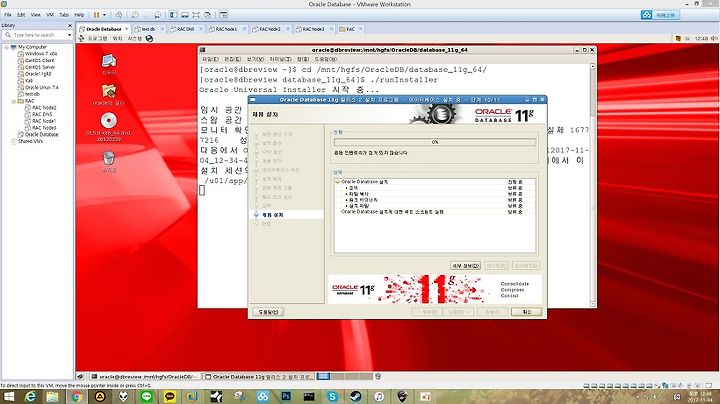
Task: Toggle the show library sidebar icon
Action: pyautogui.click(x=174, y=15)
